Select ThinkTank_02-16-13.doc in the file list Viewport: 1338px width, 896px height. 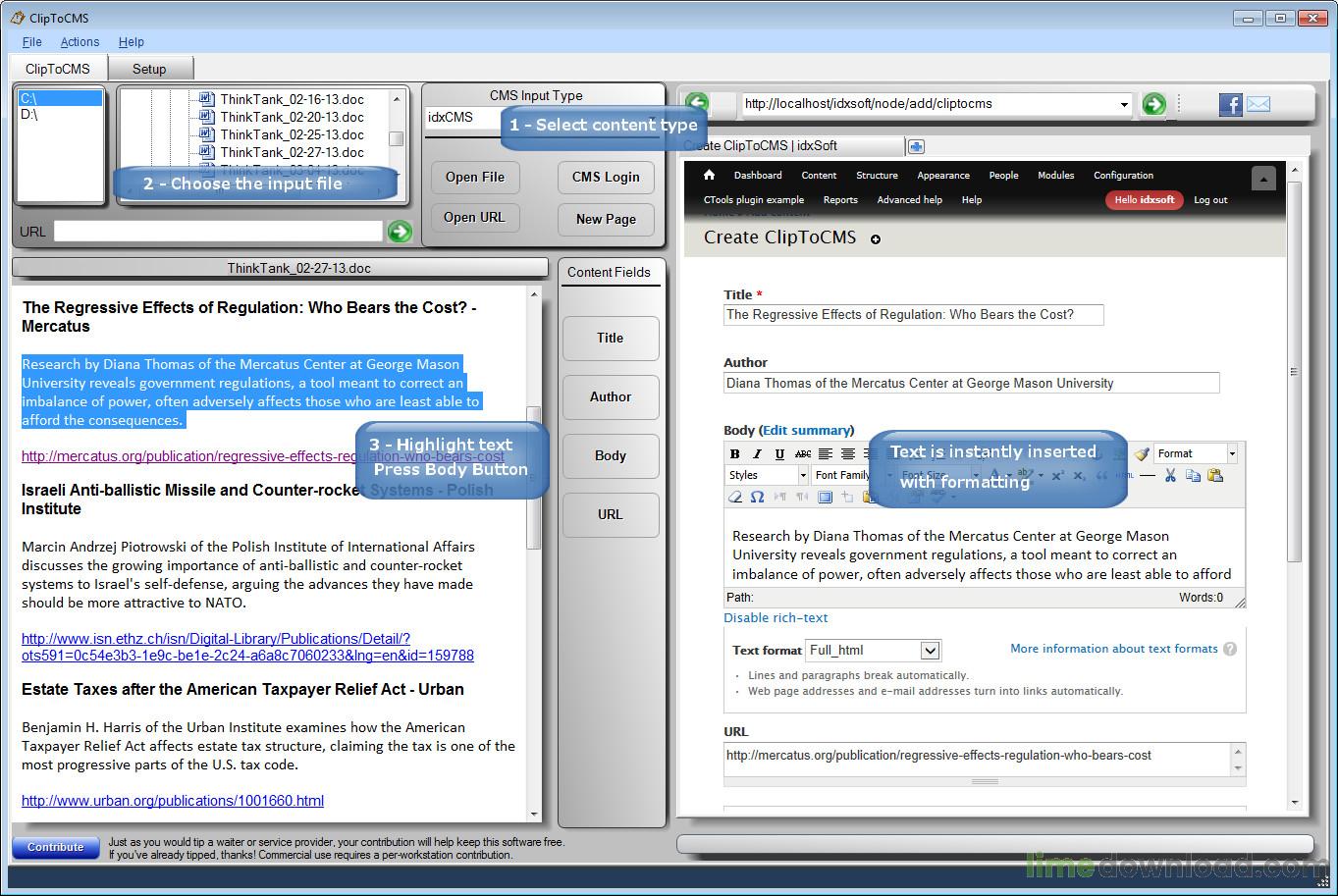292,99
